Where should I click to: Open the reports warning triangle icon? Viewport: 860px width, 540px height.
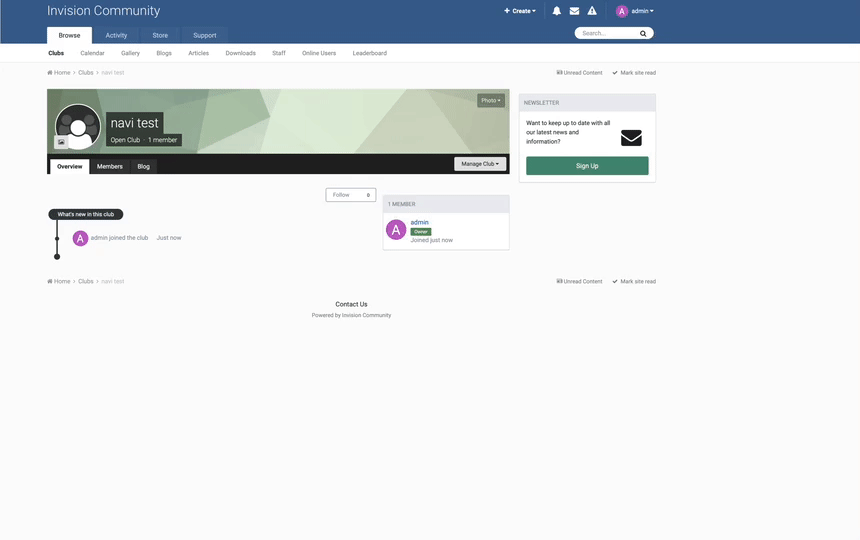pyautogui.click(x=592, y=11)
